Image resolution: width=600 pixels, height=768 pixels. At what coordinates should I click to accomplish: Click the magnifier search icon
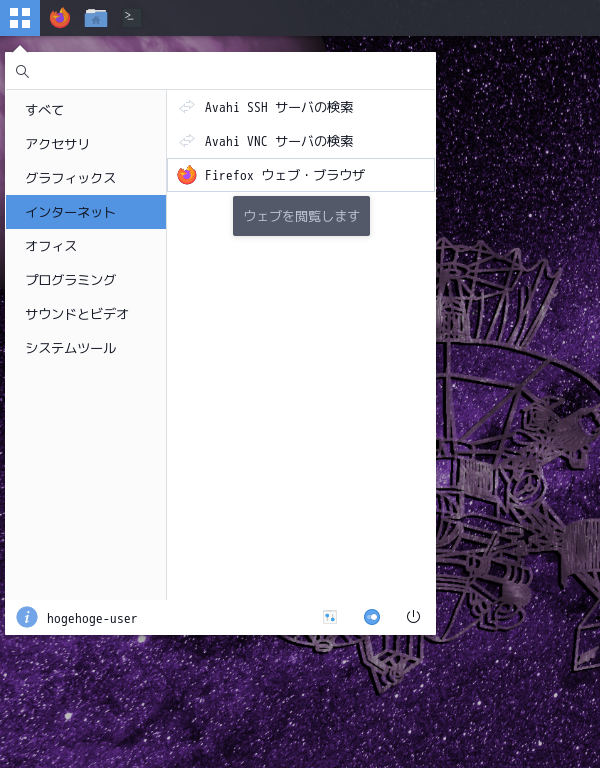22,72
